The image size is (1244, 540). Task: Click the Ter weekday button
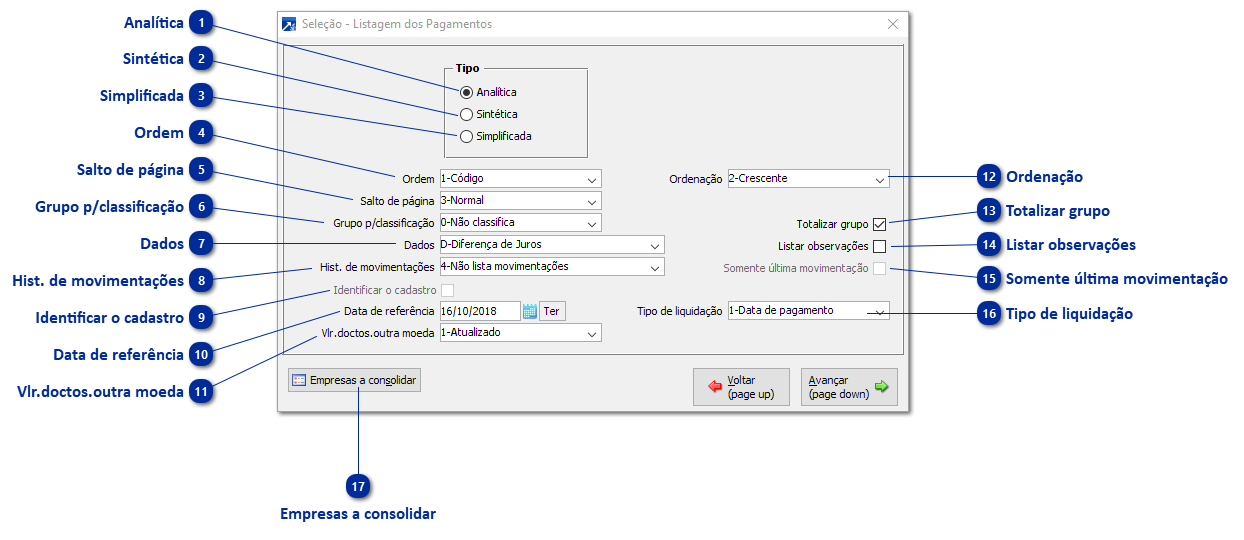(552, 311)
